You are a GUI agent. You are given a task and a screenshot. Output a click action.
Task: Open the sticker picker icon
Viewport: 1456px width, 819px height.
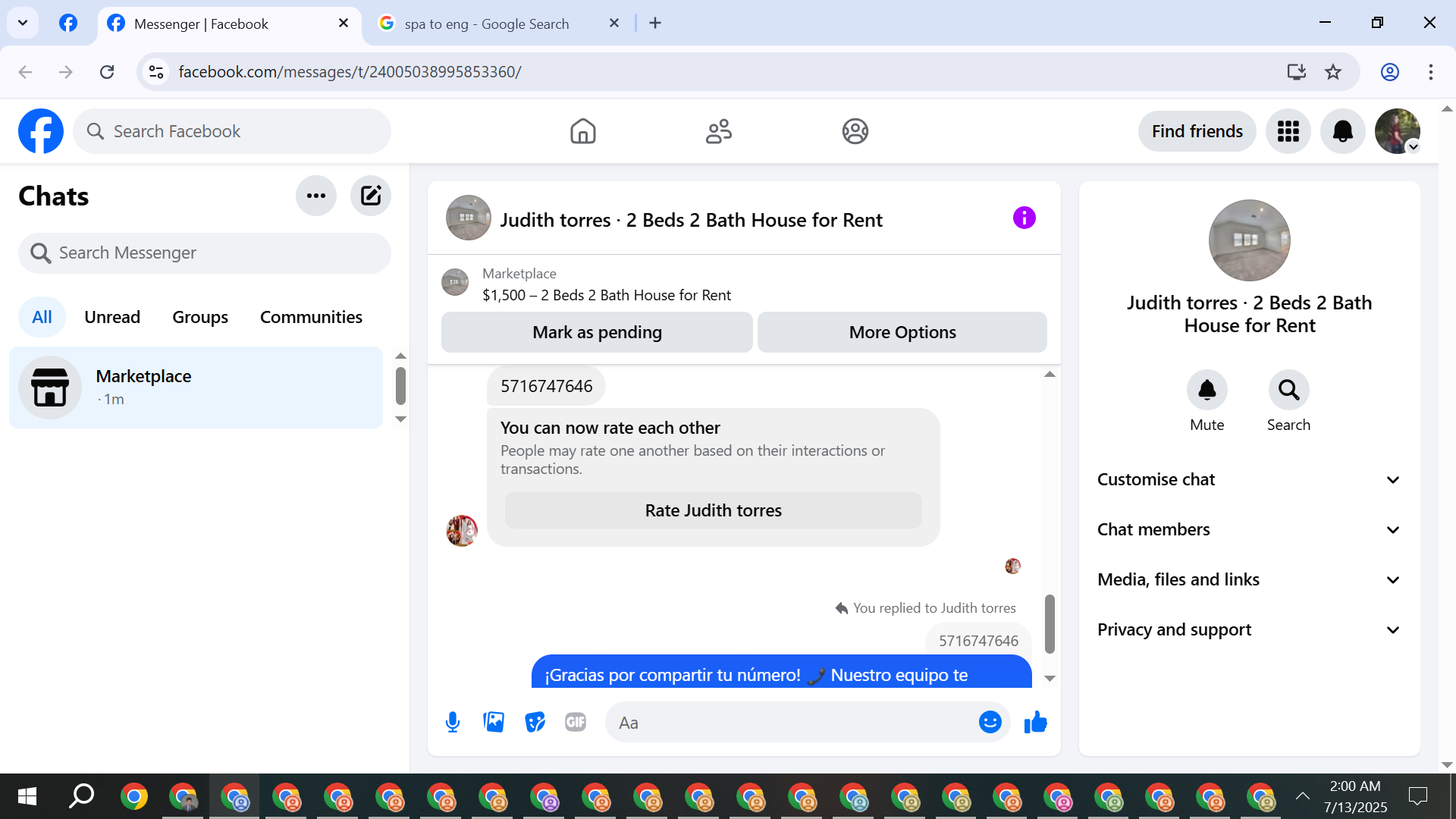[x=535, y=722]
